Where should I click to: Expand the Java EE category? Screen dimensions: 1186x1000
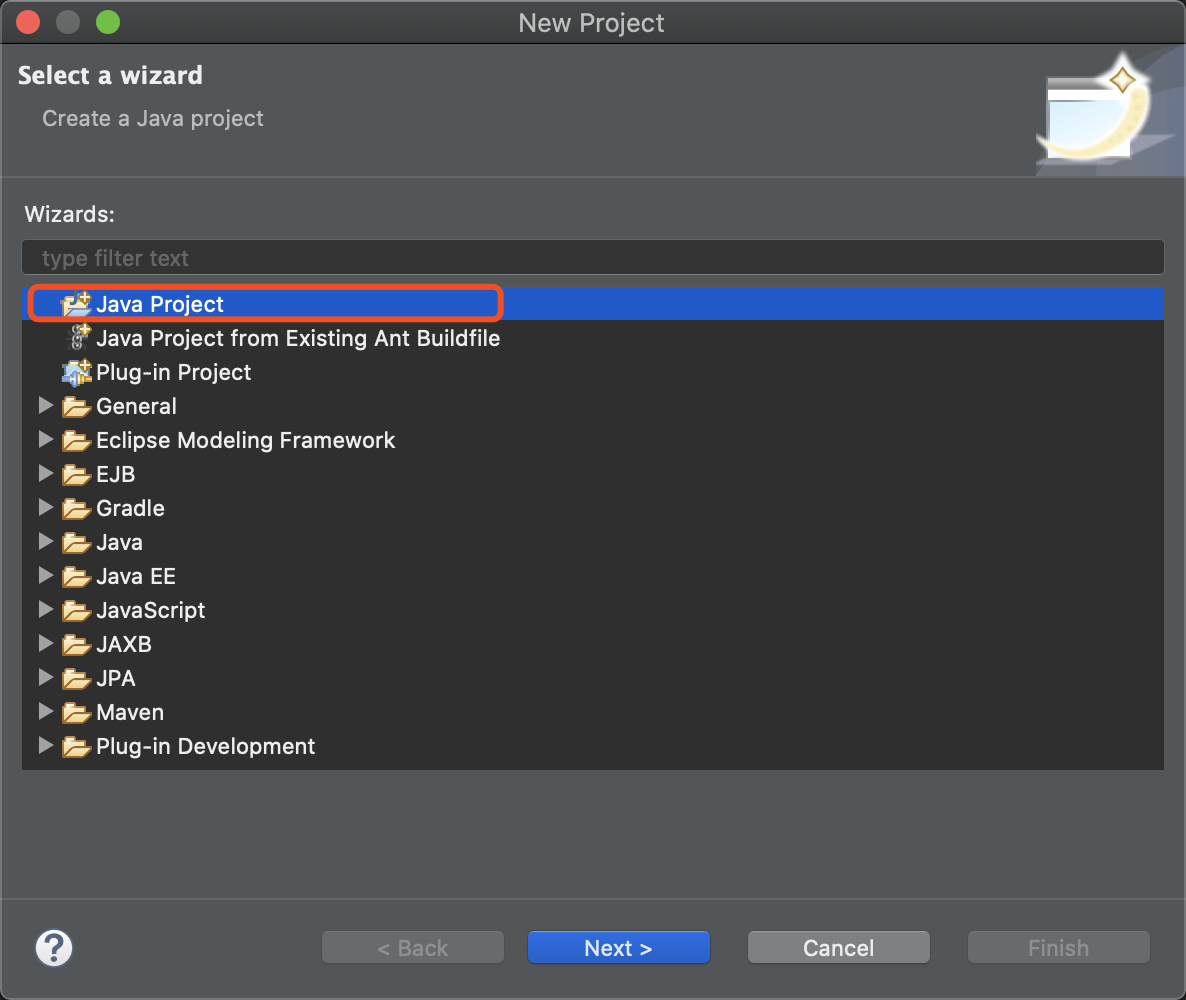coord(45,576)
